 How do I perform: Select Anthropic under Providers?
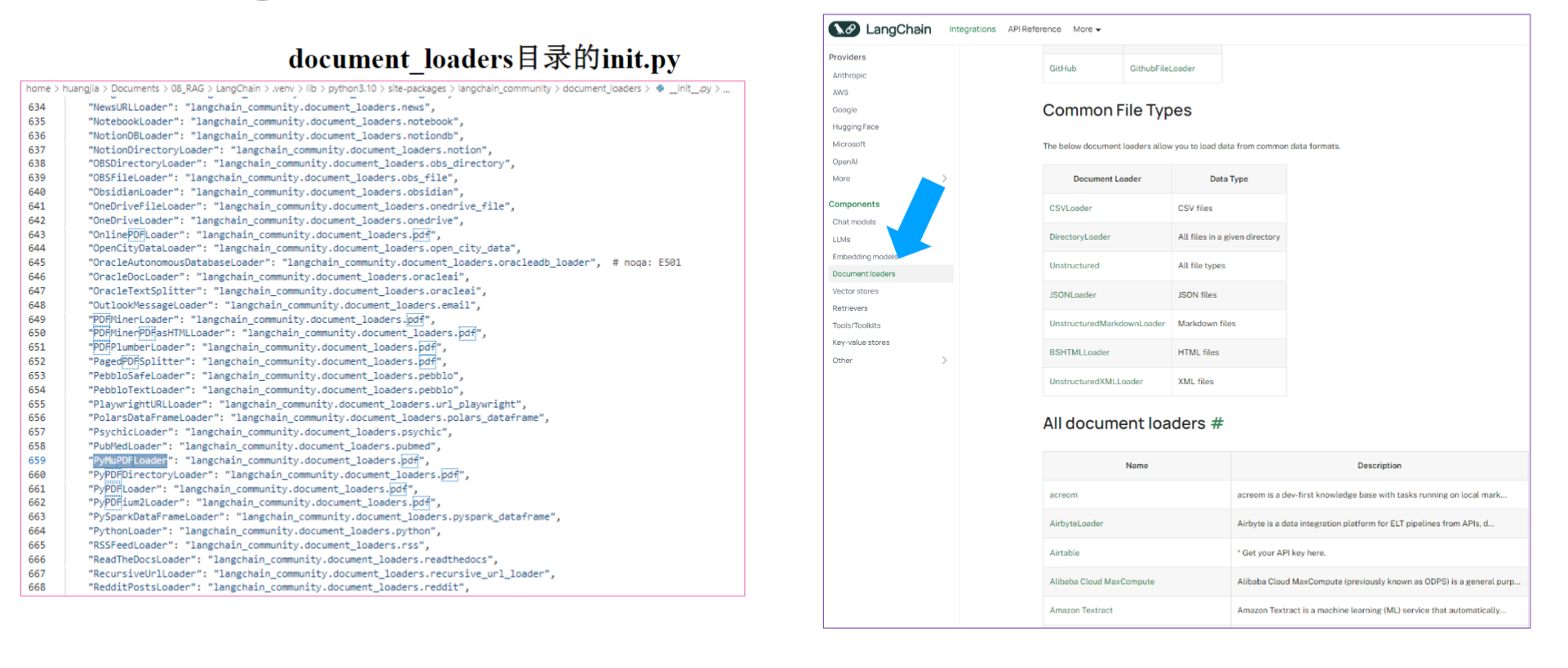click(849, 75)
